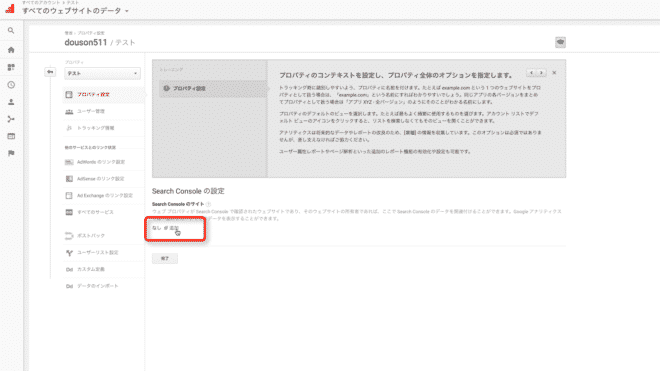
Task: Open Customization dashboards icon in sidebar
Action: coord(11,67)
